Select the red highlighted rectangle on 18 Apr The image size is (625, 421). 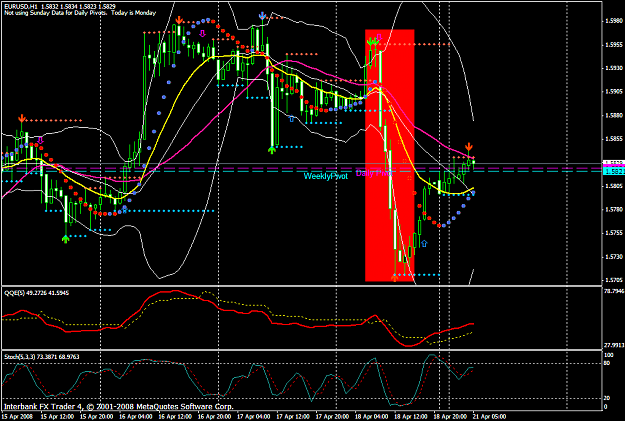[x=390, y=155]
